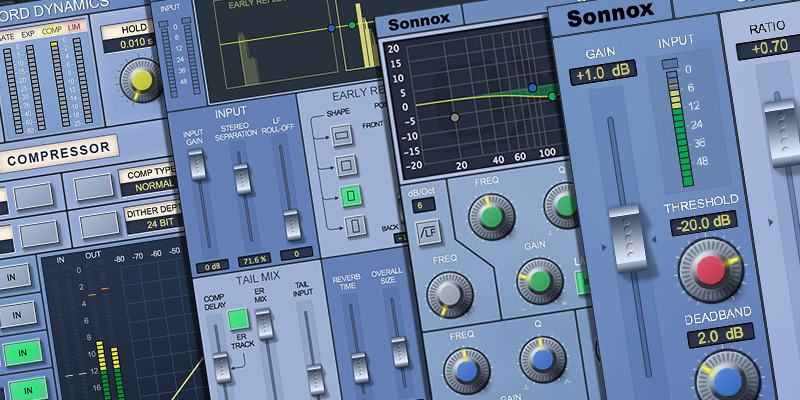This screenshot has height=400, width=800.
Task: Click the RATIO fader handle
Action: pos(782,132)
